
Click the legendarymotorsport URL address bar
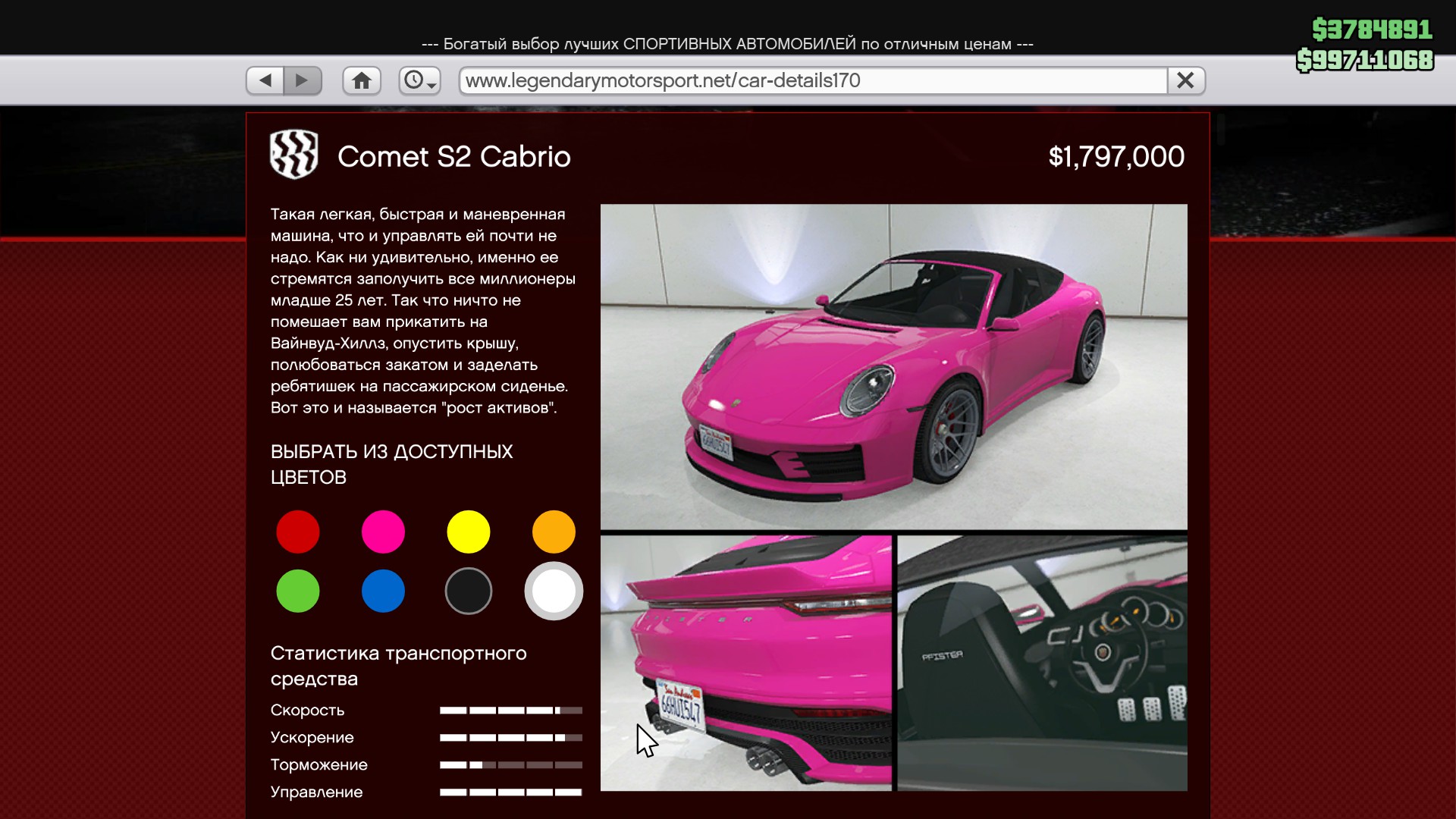pos(811,80)
